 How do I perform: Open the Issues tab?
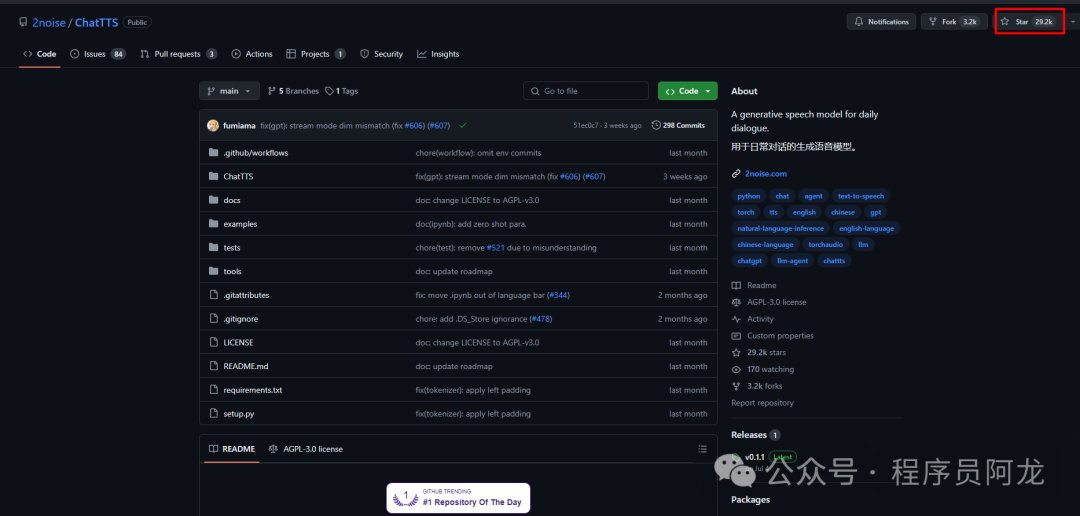[98, 54]
